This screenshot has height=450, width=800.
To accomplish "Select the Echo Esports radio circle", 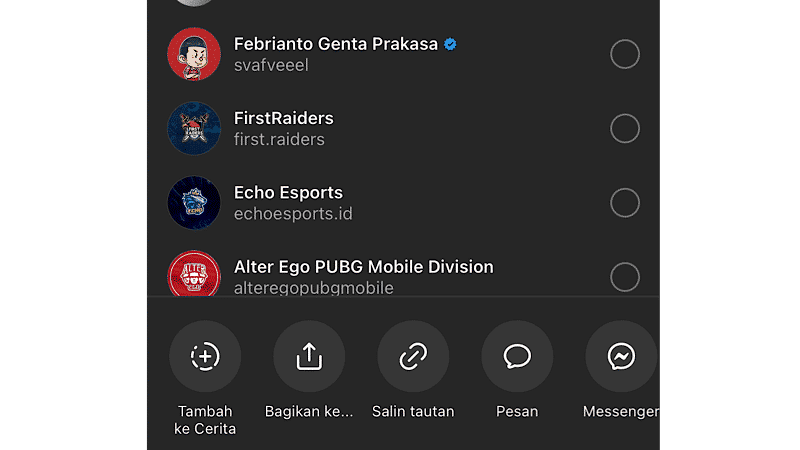I will pos(624,203).
